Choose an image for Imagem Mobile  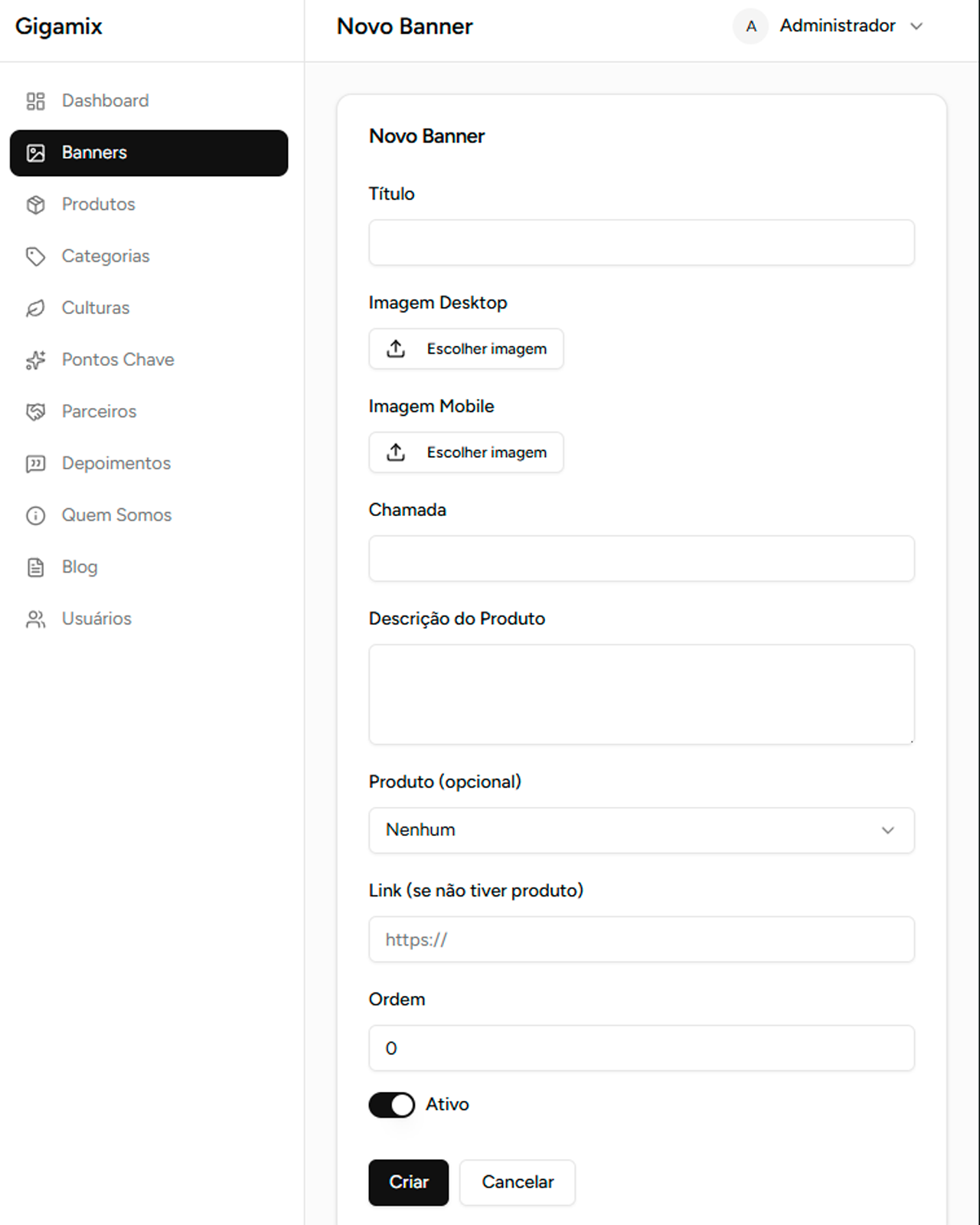(466, 452)
